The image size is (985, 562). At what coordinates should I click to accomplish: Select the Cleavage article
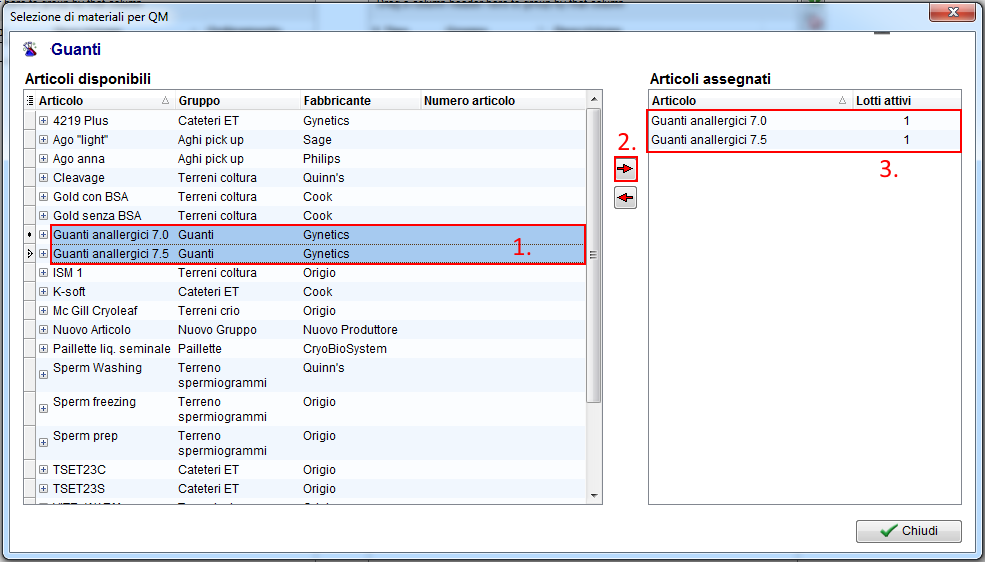[79, 178]
